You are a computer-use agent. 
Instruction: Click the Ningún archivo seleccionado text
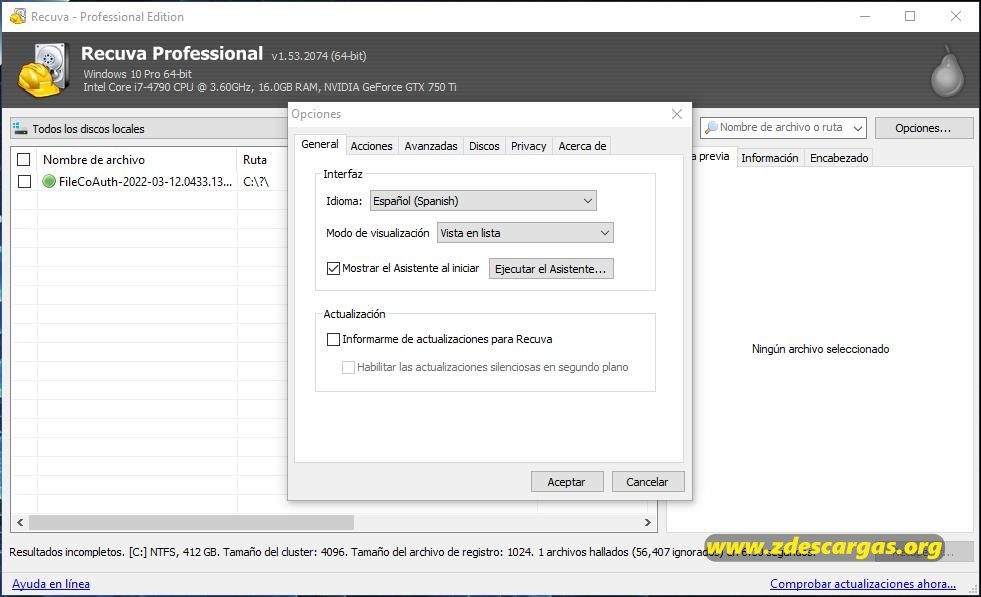pyautogui.click(x=820, y=349)
